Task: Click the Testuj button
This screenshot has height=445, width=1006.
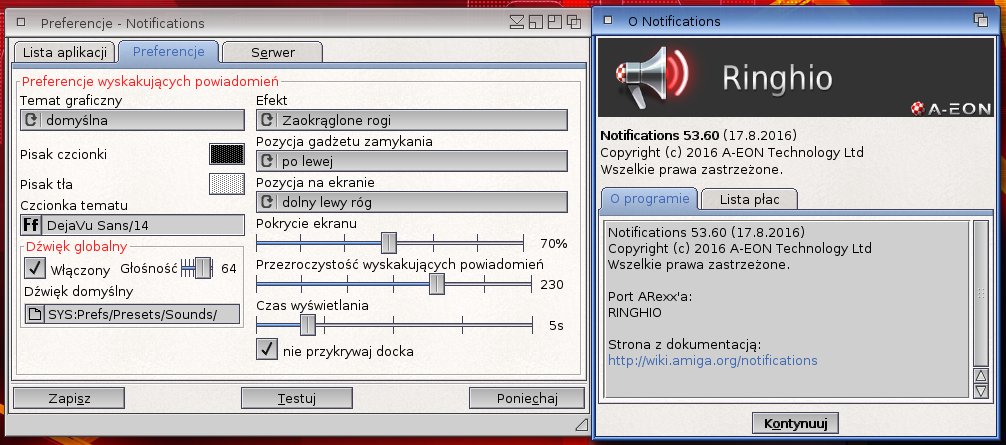Action: pos(297,398)
